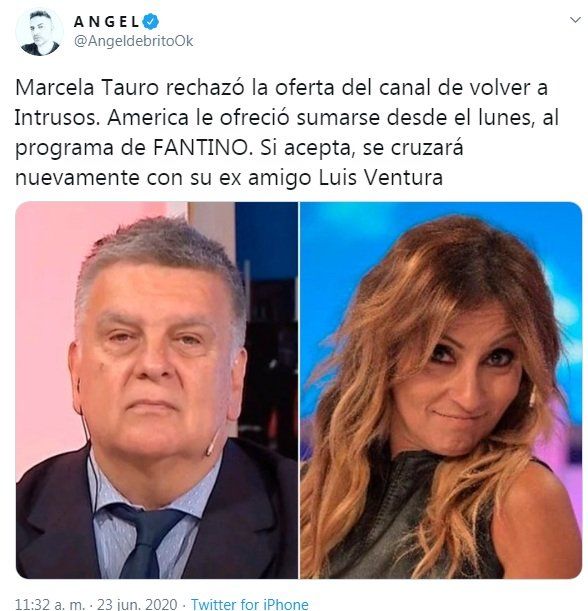Open the right photo of the woman
The image size is (588, 611).
coord(441,390)
